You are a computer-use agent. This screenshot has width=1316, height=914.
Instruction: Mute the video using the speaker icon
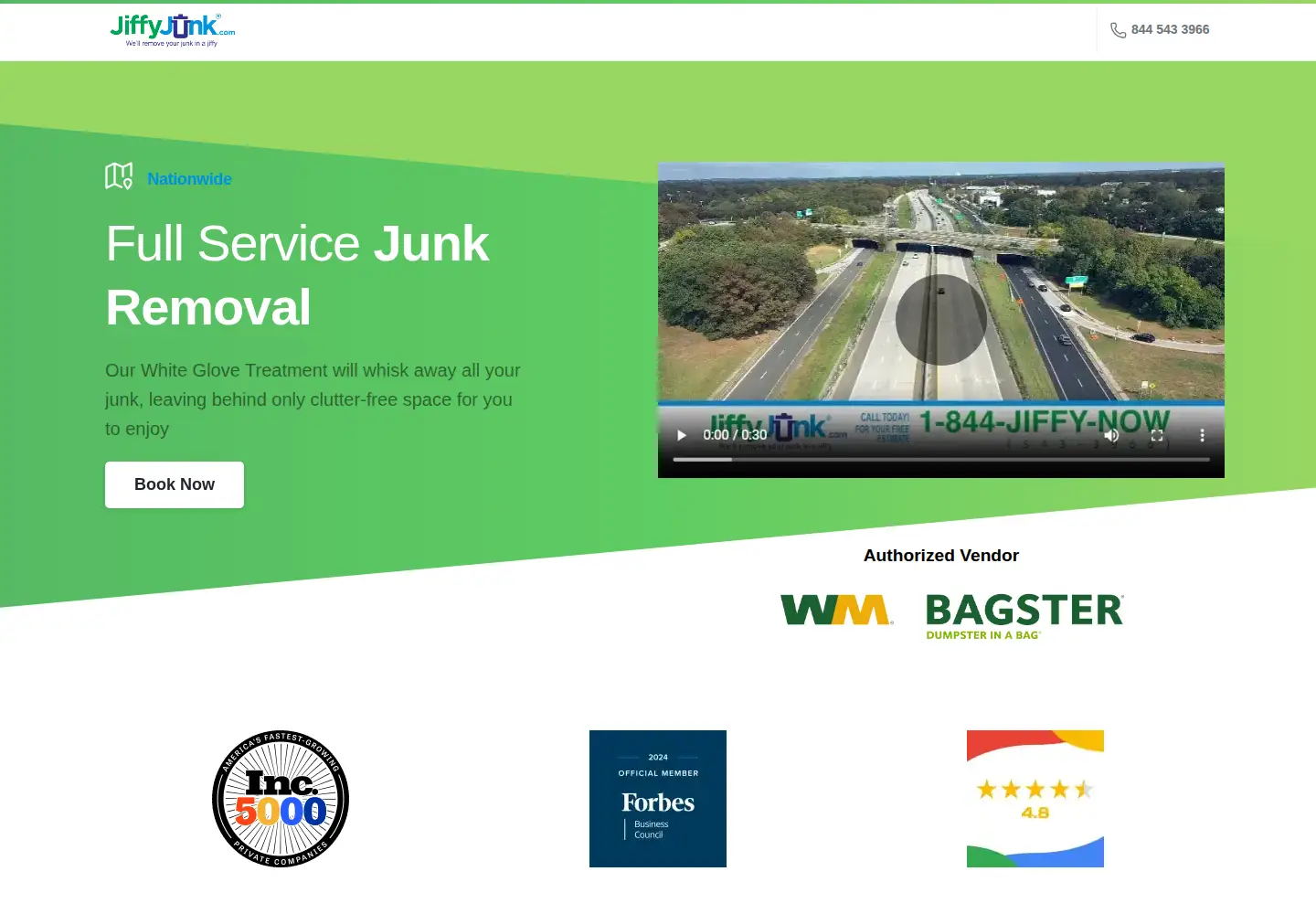pos(1111,435)
